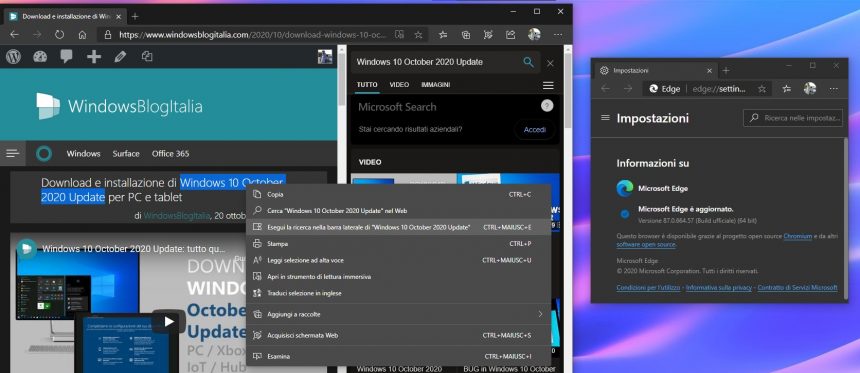
Task: Choose Esegui la ricerca nella barra laterale
Action: 398,227
